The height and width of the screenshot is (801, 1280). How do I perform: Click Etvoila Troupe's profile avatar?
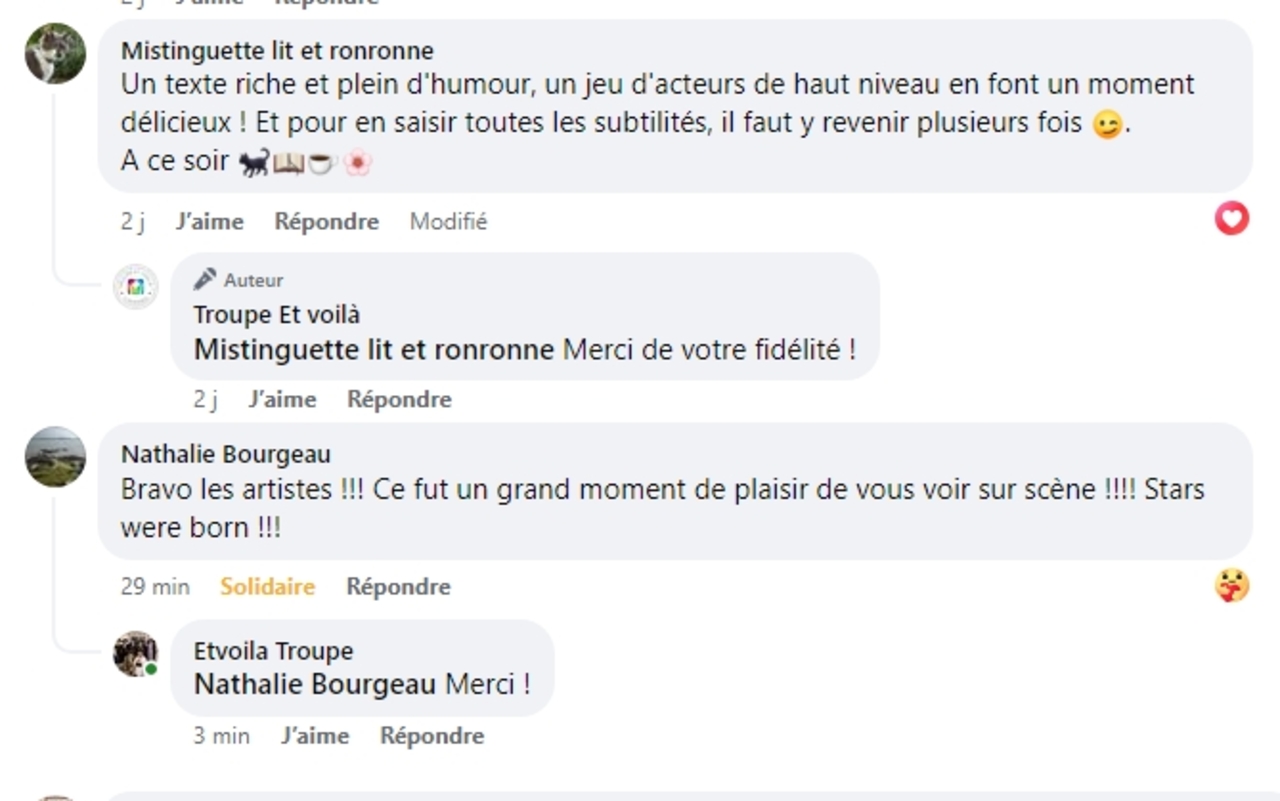point(135,654)
